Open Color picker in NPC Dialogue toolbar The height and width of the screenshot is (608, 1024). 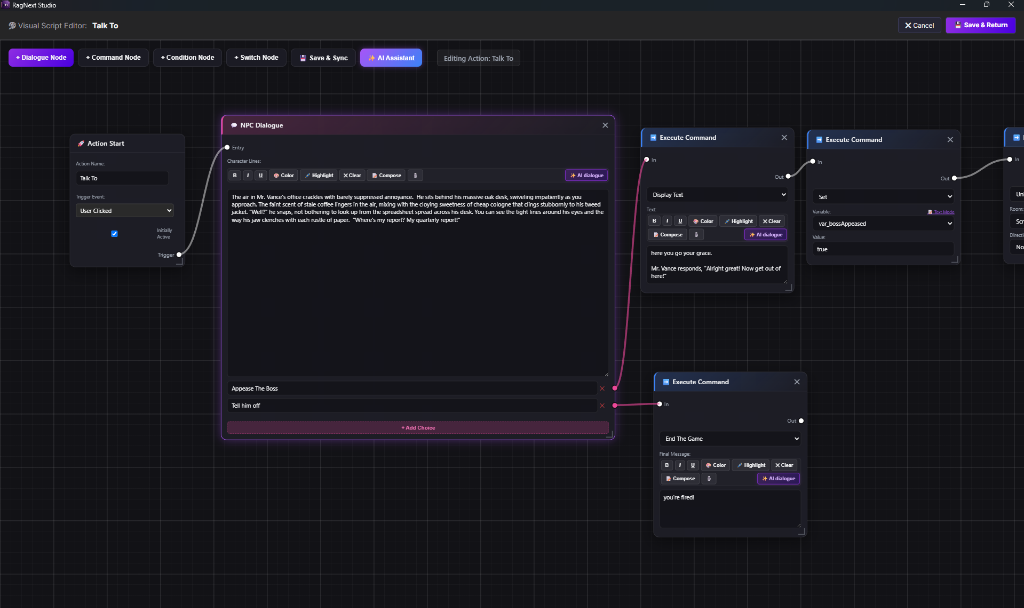tap(283, 175)
